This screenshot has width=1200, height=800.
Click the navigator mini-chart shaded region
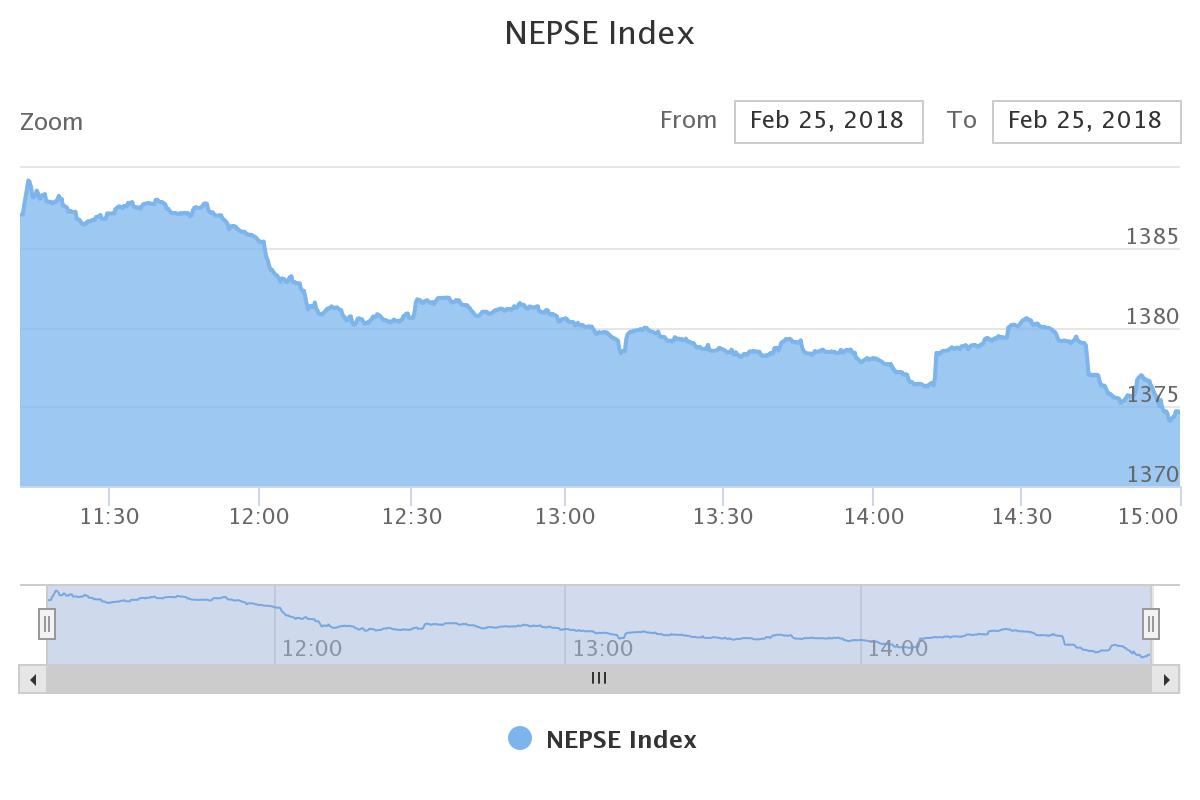pos(599,625)
